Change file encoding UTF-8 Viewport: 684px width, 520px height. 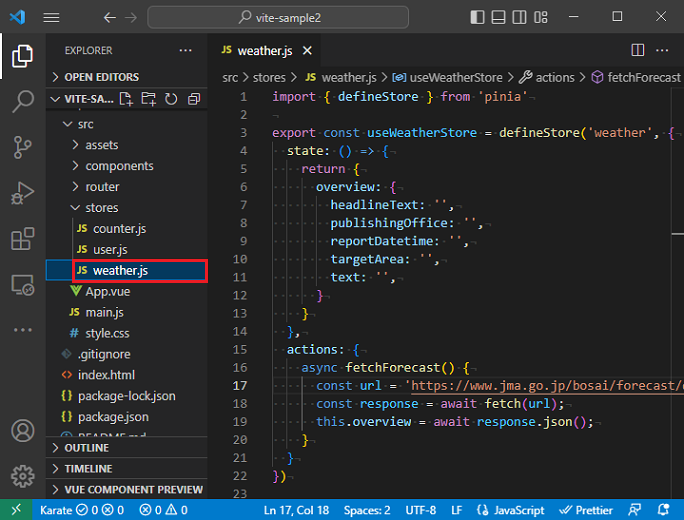coord(421,510)
